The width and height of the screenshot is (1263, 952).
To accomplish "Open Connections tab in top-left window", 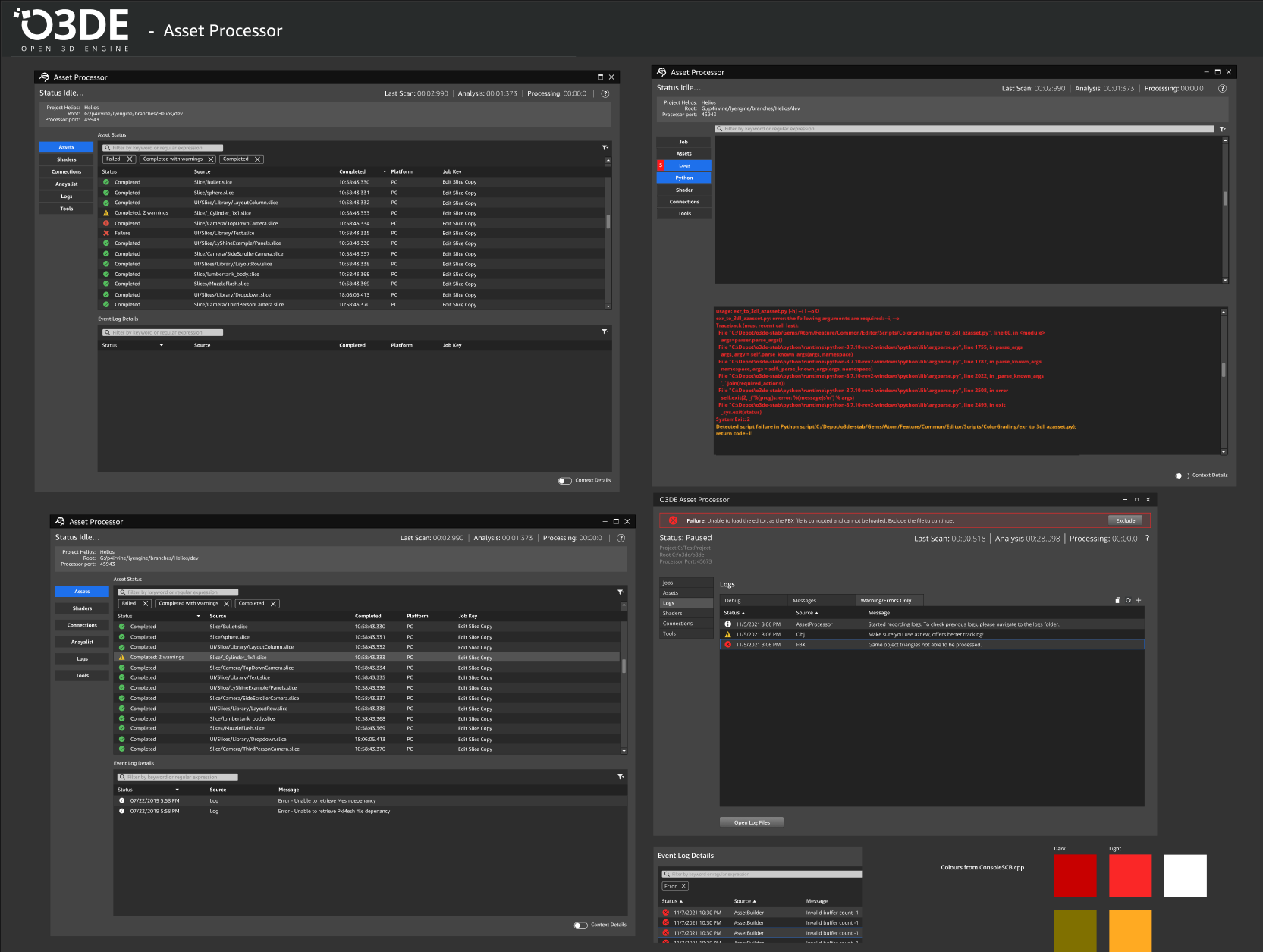I will (x=67, y=172).
